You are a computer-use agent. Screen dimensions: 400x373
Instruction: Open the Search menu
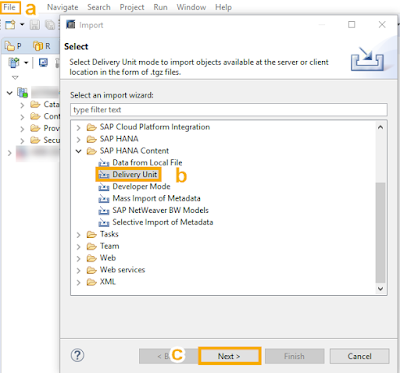point(99,7)
